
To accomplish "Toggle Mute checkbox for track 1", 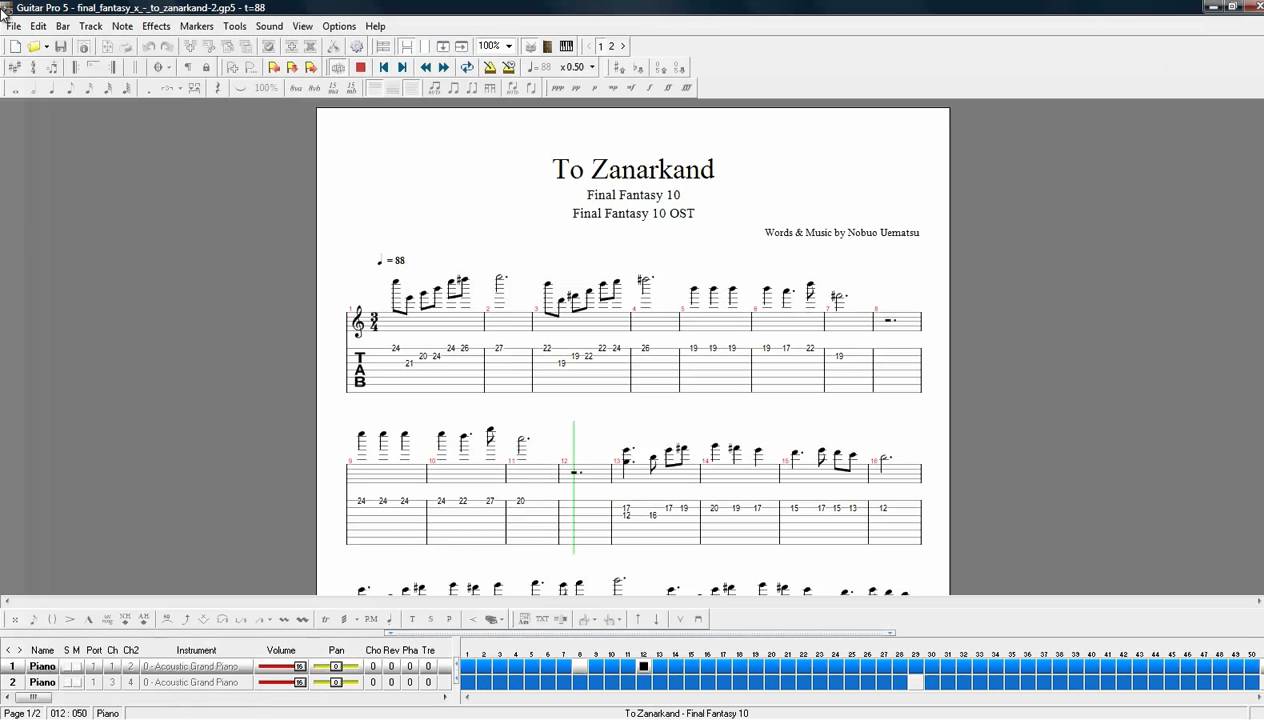I will point(77,666).
